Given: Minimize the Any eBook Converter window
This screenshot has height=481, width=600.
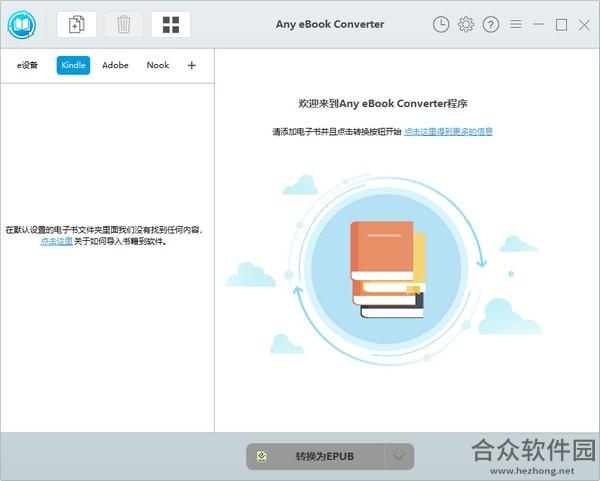Looking at the screenshot, I should (538, 24).
